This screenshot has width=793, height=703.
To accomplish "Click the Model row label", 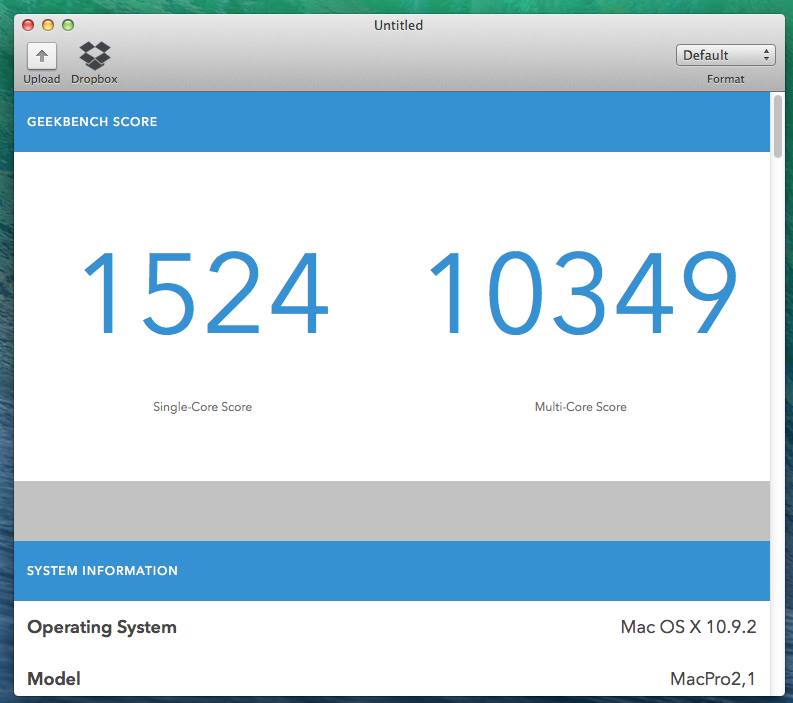I will tap(54, 678).
